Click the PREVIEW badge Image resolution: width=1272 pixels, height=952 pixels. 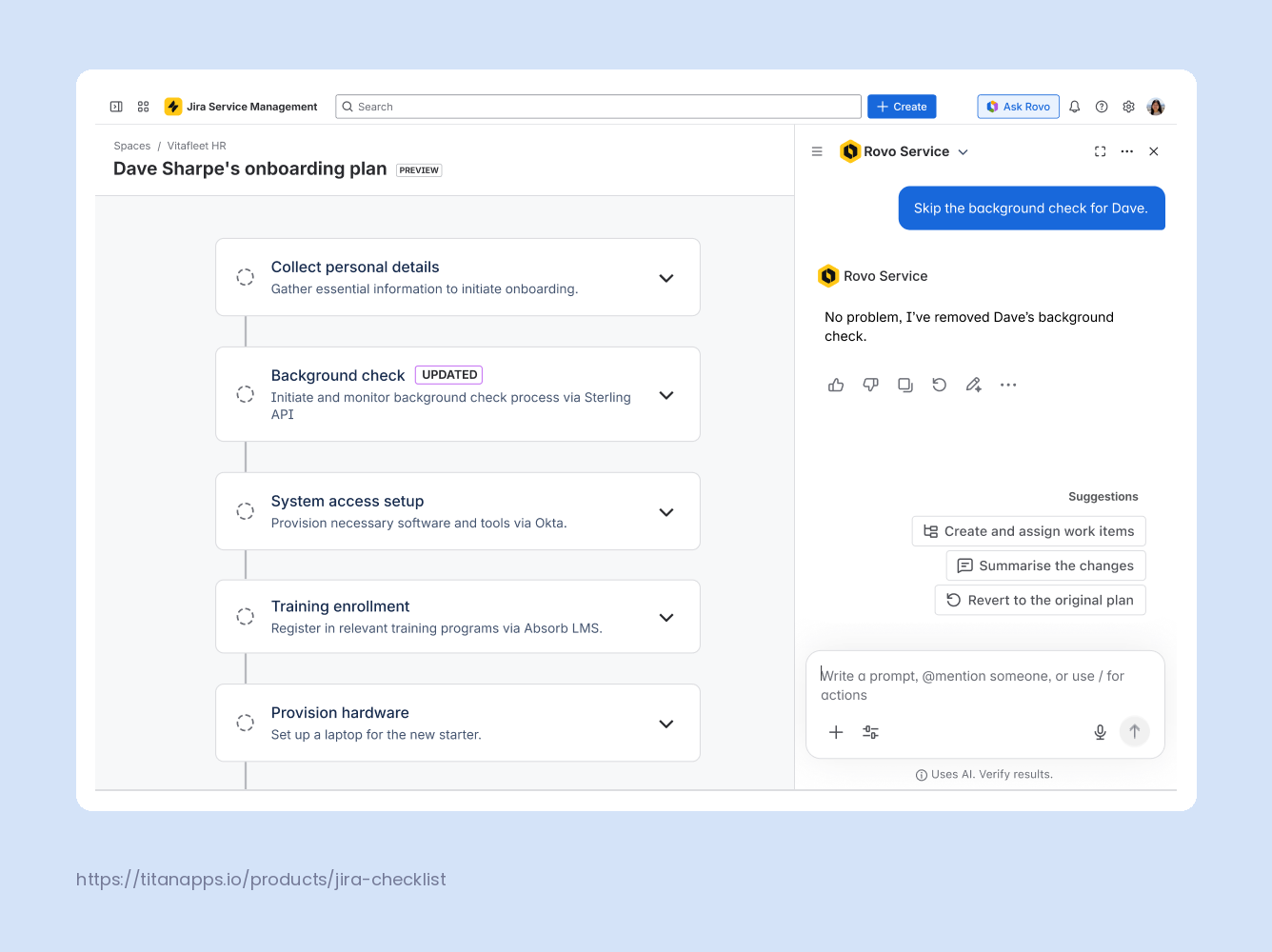tap(419, 170)
